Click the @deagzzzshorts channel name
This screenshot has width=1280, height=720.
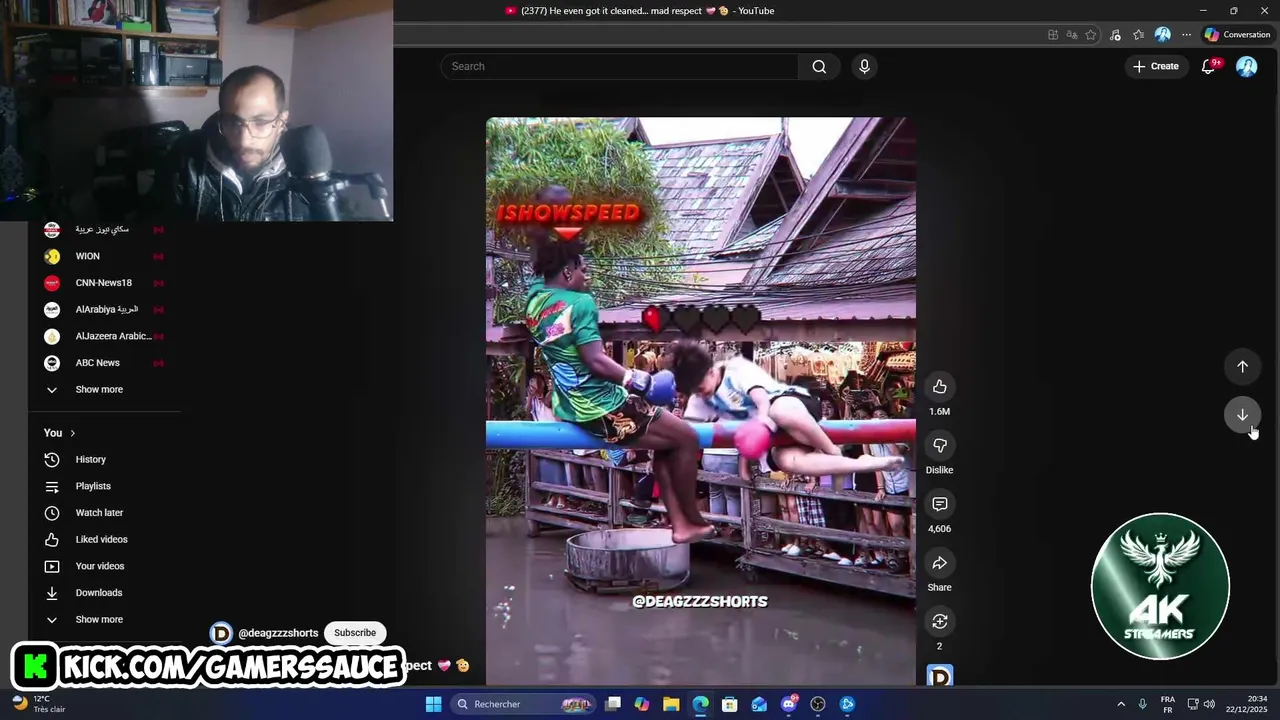click(x=278, y=633)
